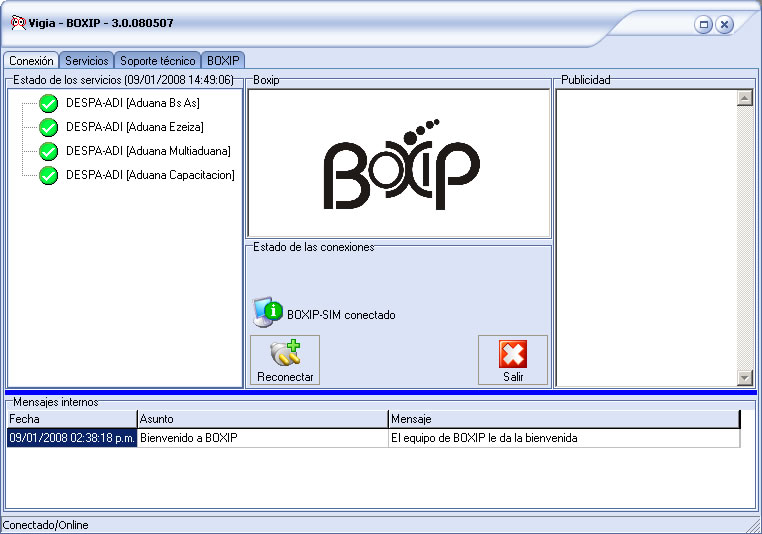The width and height of the screenshot is (762, 534).
Task: Select DESPA-ADI [Aduana Multiaduana] tree item
Action: [148, 151]
